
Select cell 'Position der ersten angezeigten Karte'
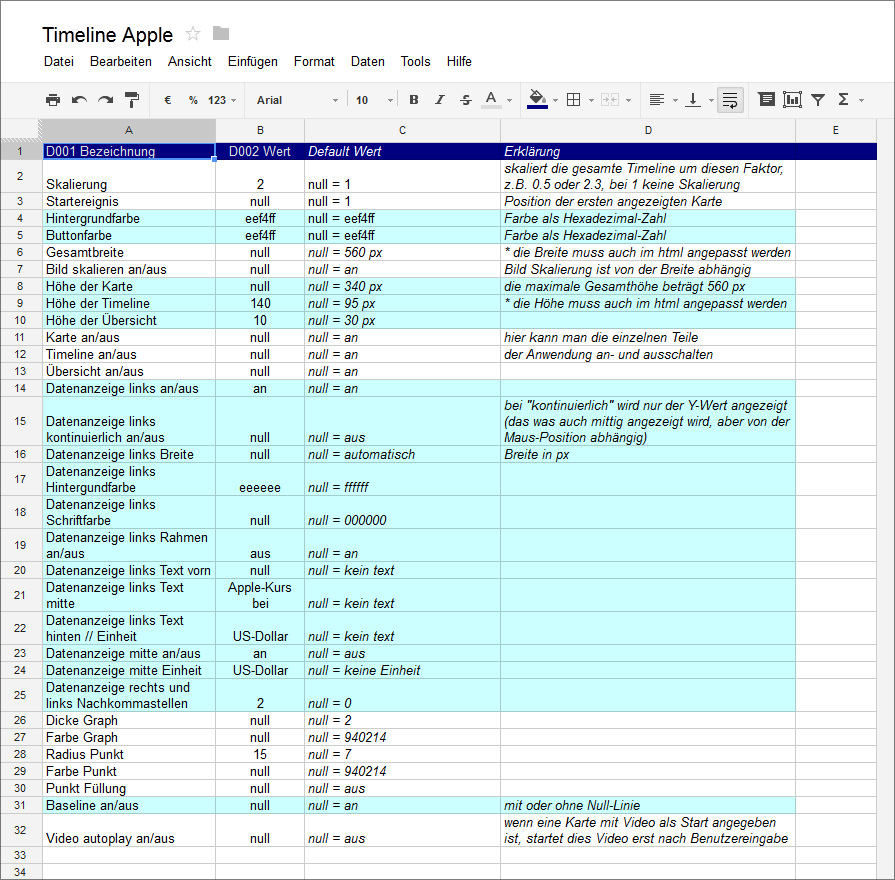(x=648, y=201)
